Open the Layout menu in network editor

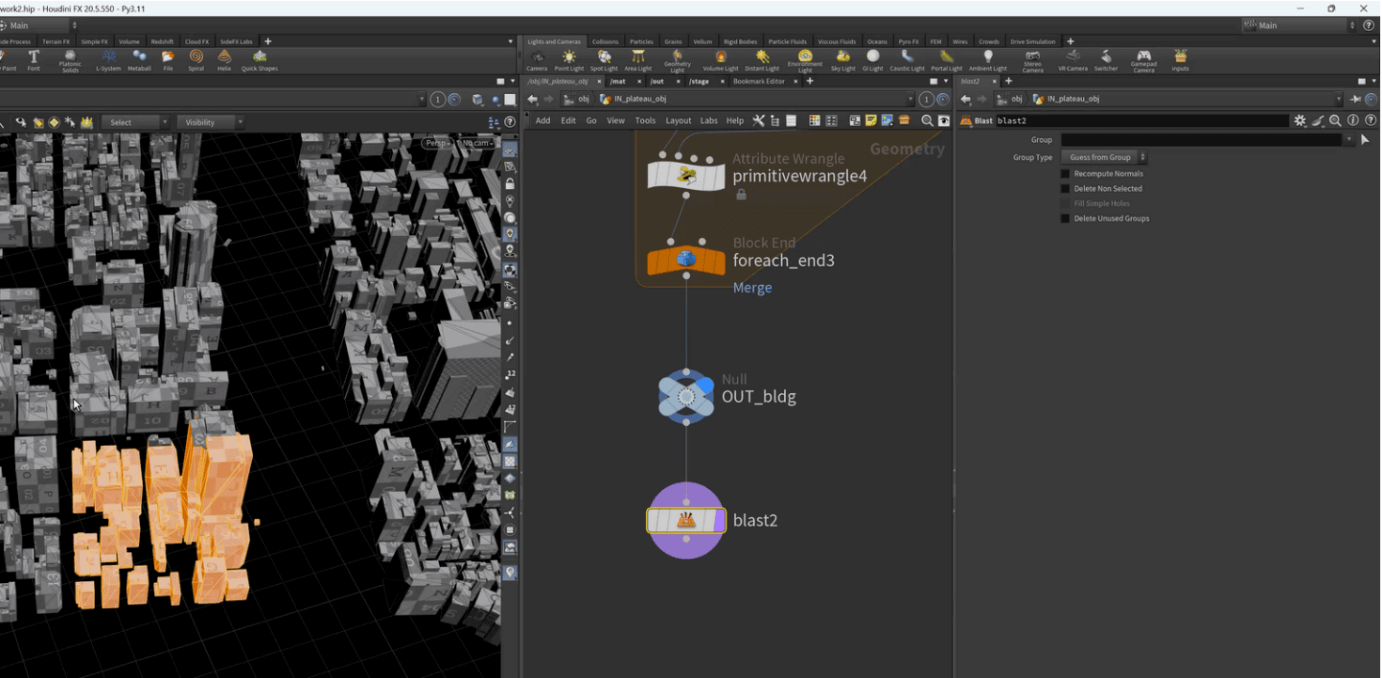coord(678,121)
